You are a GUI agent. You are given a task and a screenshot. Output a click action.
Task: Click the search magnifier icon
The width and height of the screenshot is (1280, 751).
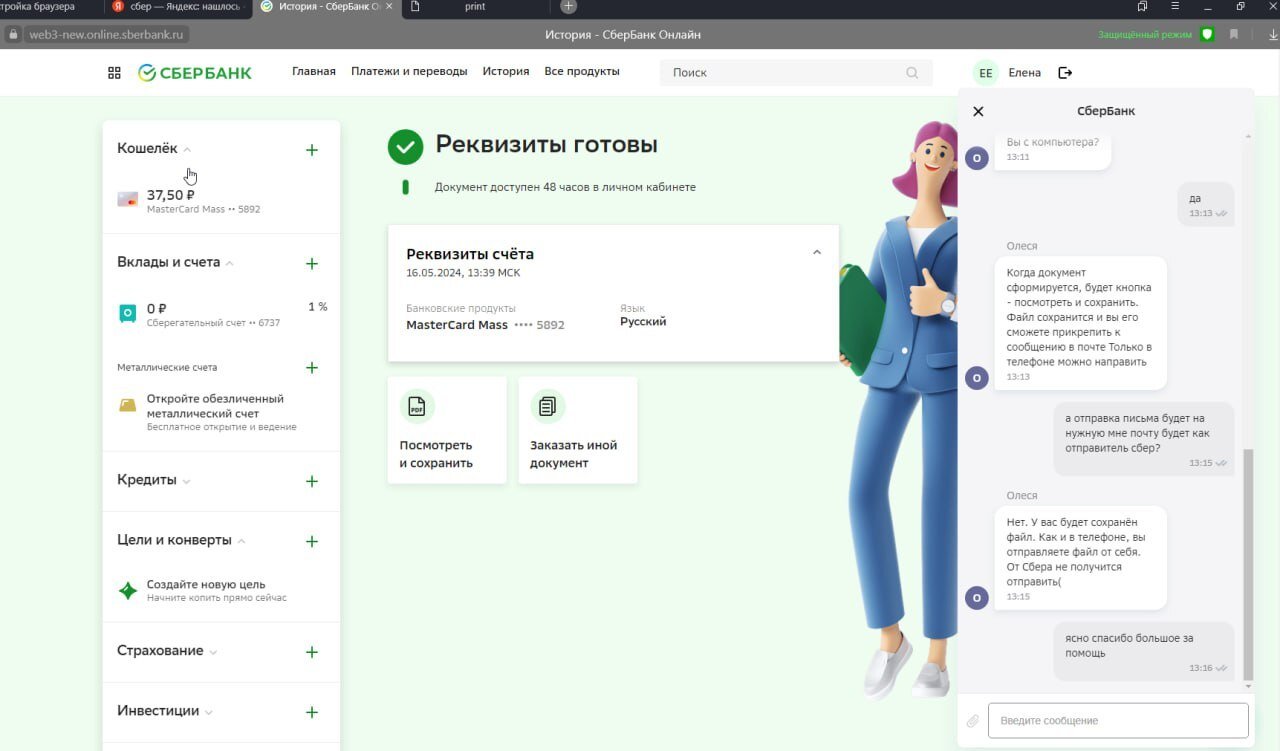[912, 73]
